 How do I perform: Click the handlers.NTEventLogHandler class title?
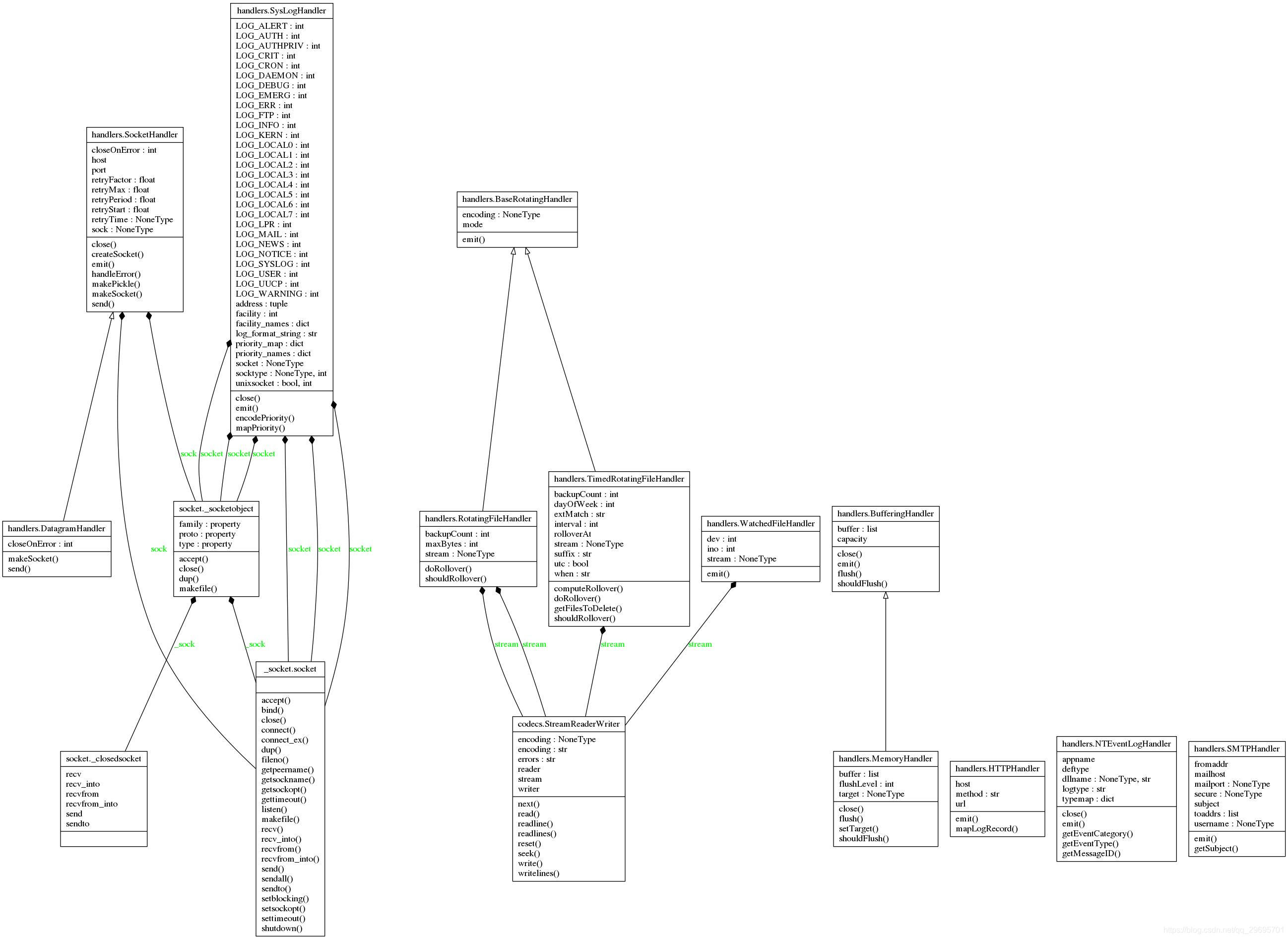pyautogui.click(x=1116, y=744)
